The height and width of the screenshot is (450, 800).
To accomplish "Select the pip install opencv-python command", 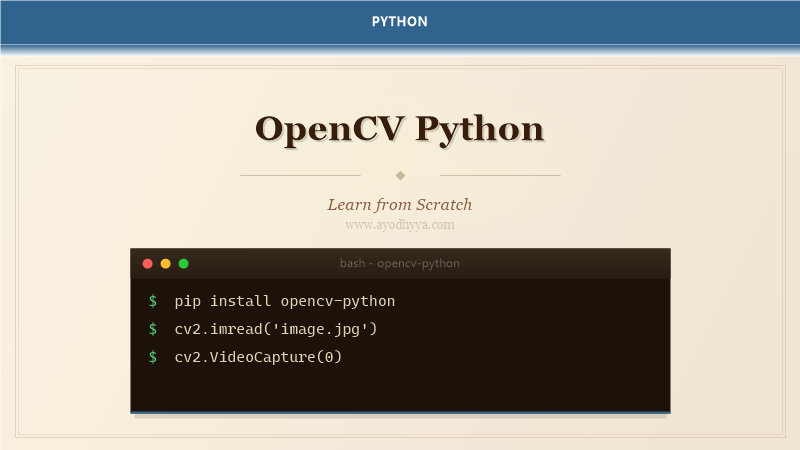I will [285, 301].
